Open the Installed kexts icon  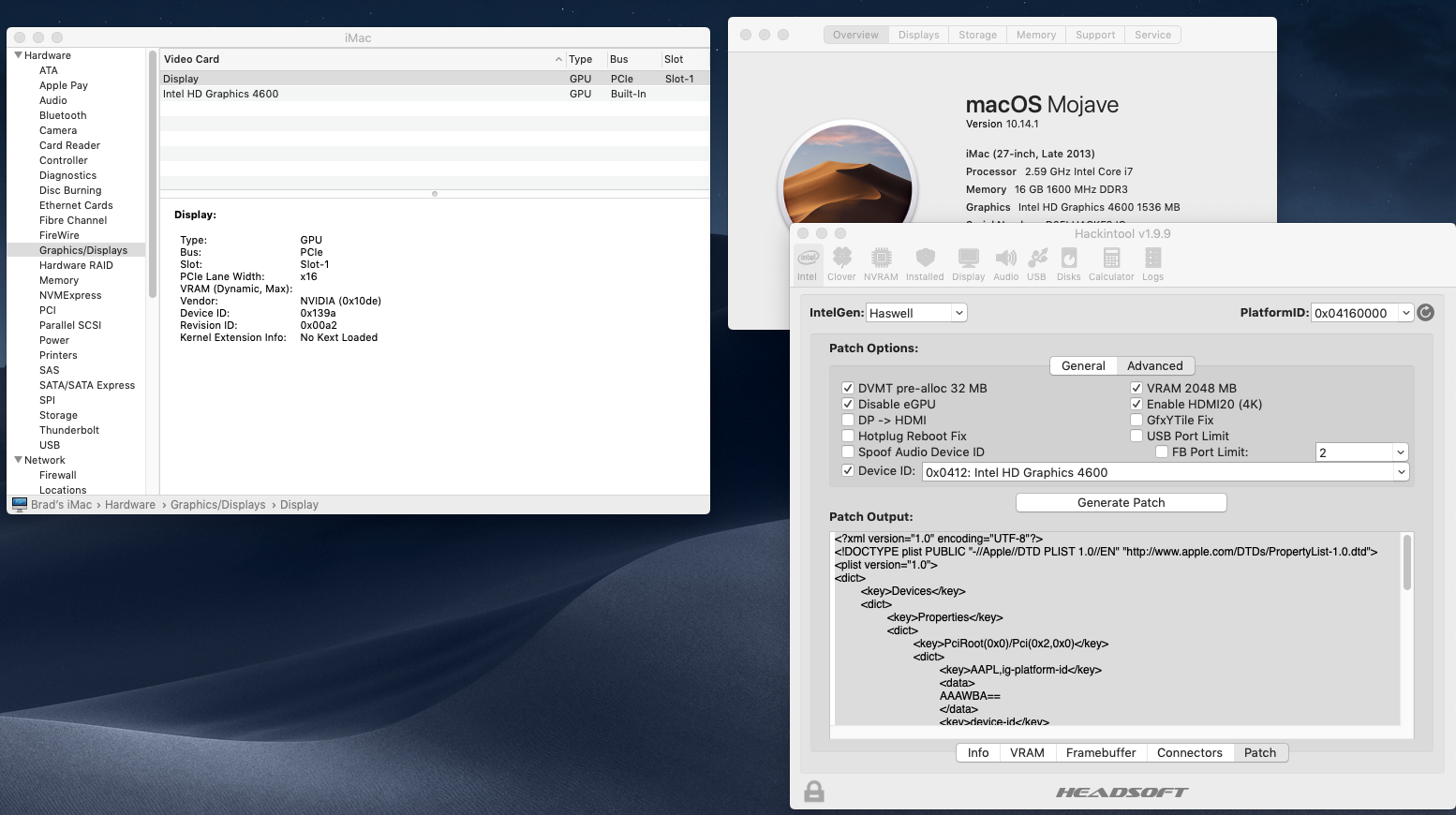tap(925, 264)
